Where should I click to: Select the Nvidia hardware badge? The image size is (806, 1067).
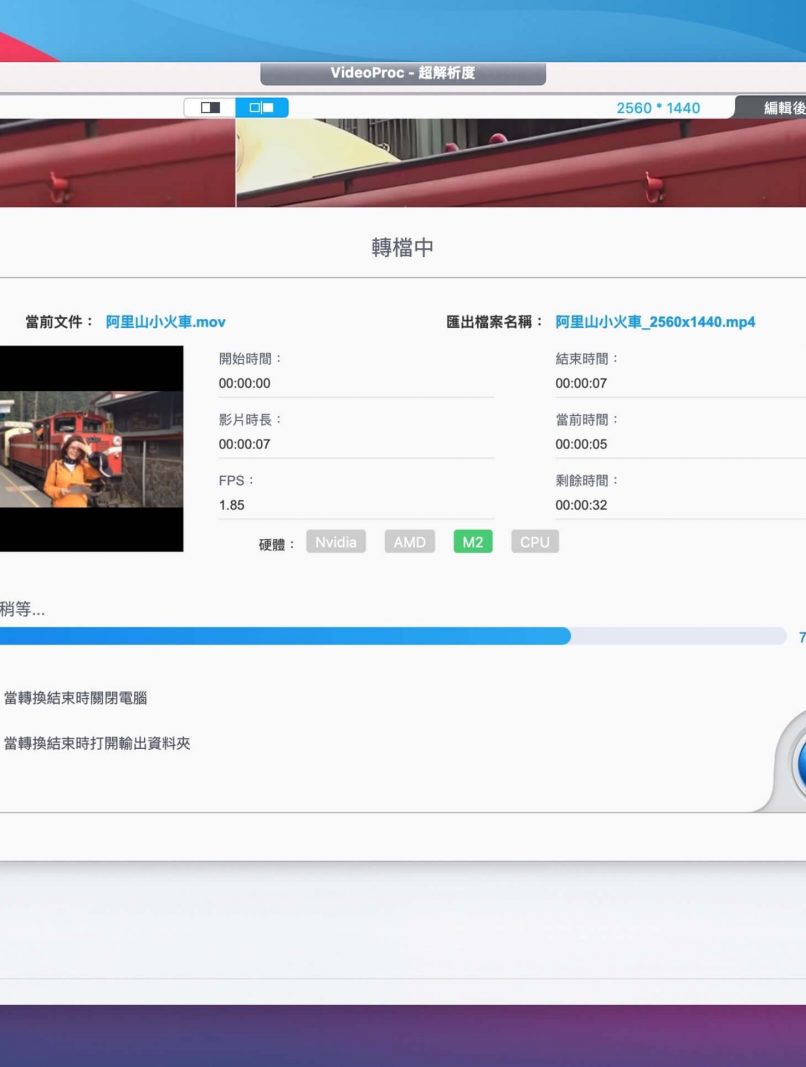pos(336,542)
